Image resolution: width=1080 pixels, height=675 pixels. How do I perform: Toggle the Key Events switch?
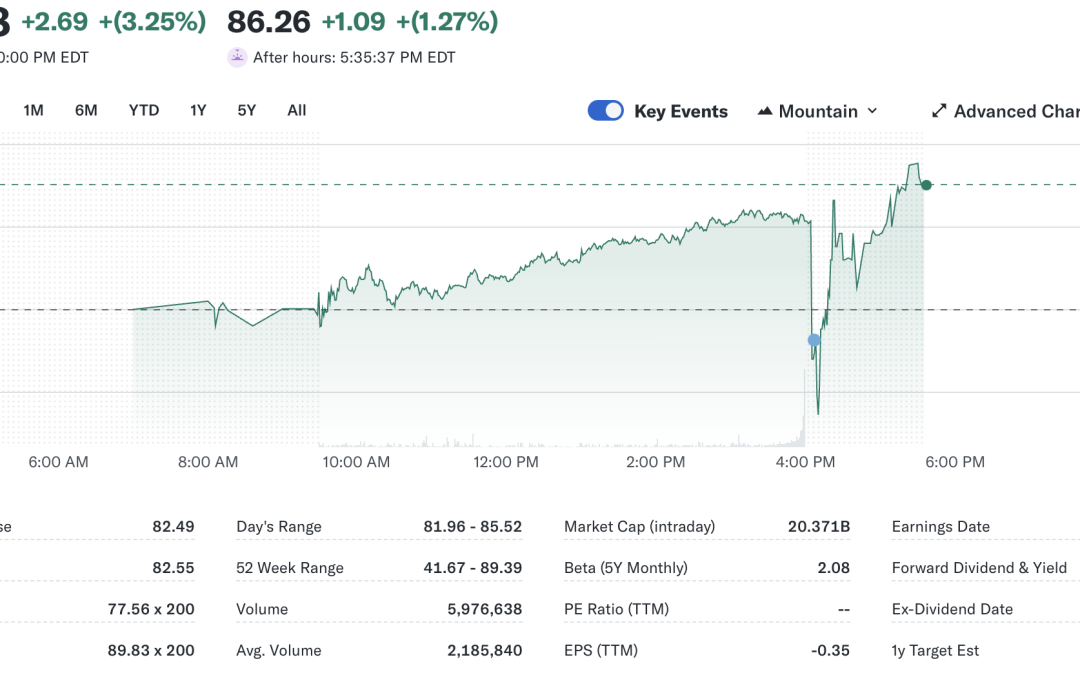click(x=606, y=111)
